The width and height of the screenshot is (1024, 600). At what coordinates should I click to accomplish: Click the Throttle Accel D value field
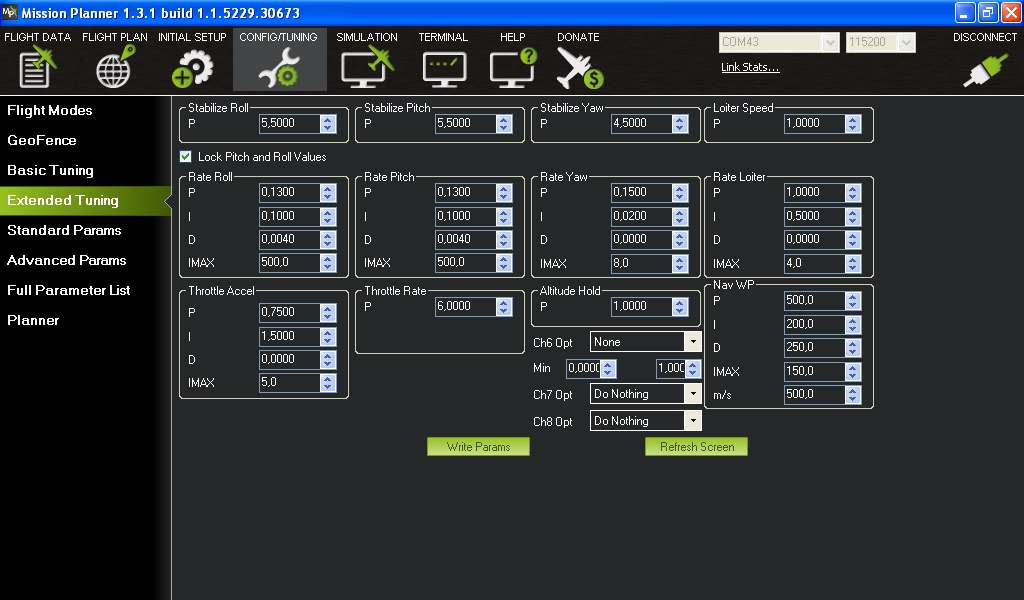tap(289, 360)
